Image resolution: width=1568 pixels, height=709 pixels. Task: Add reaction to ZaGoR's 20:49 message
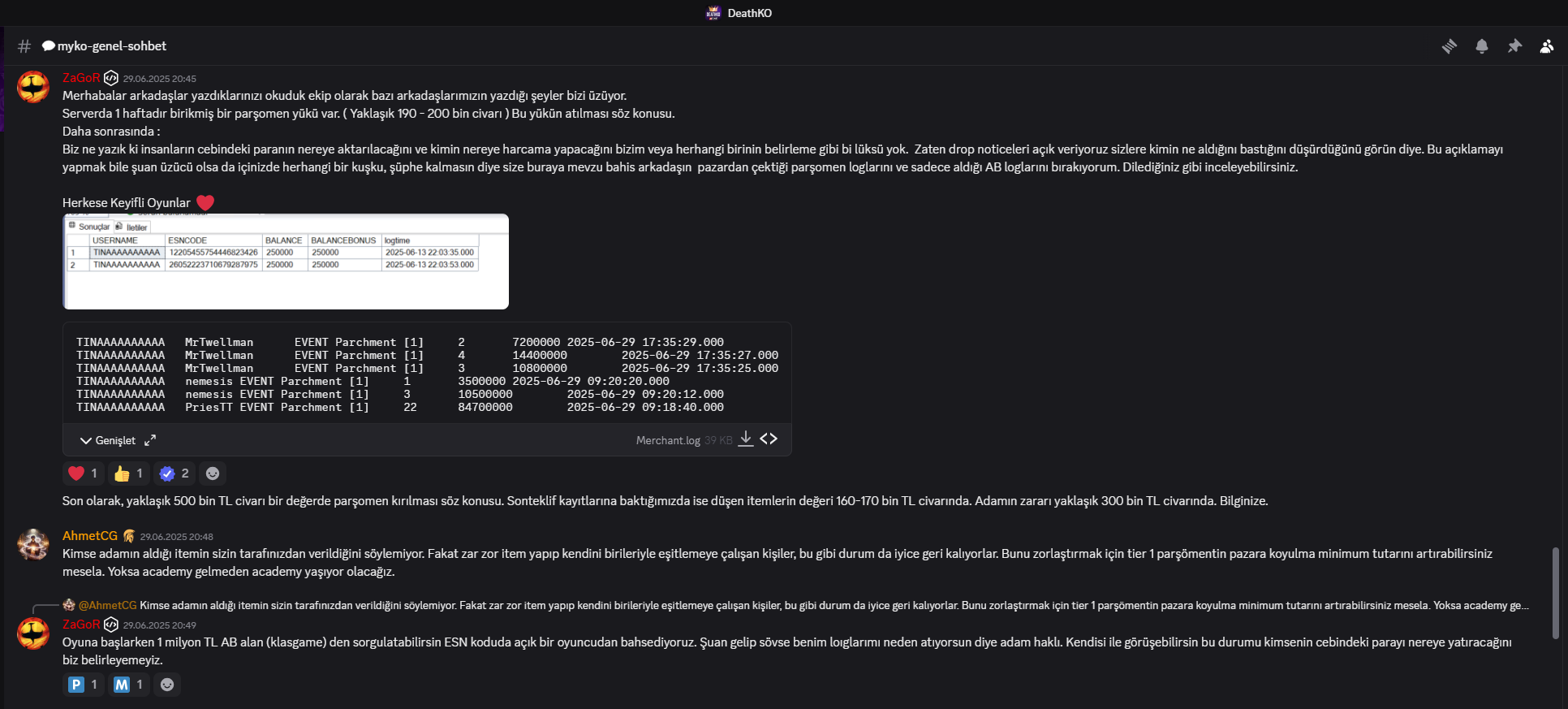(x=167, y=685)
